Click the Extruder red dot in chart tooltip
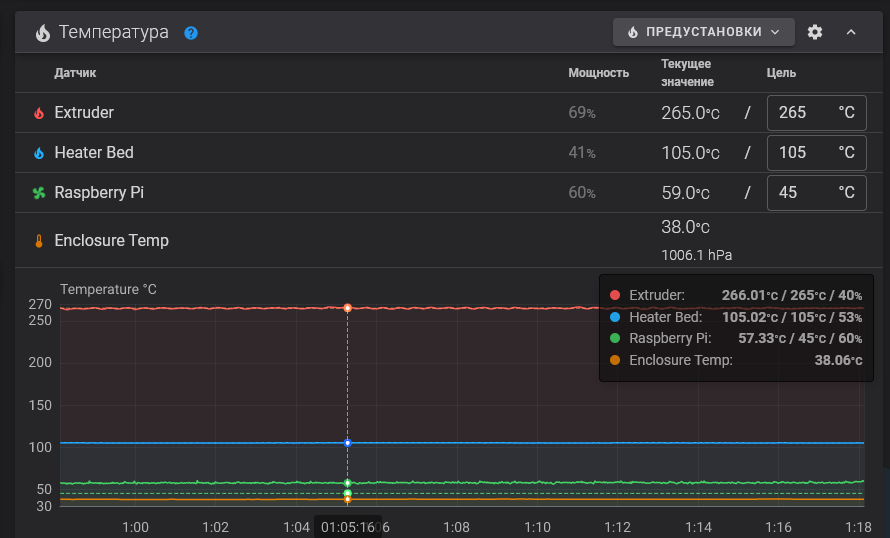This screenshot has width=890, height=538. click(615, 296)
